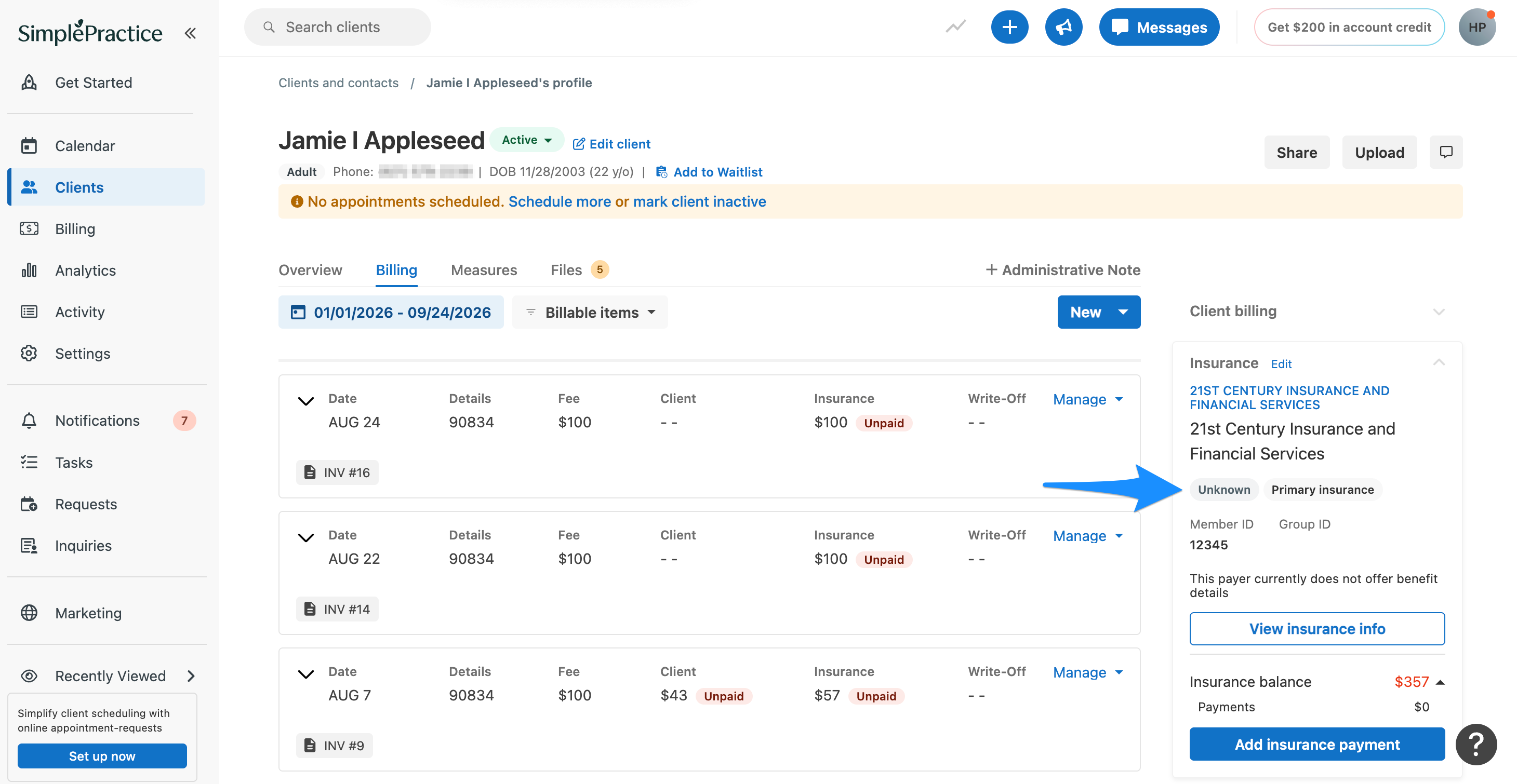Image resolution: width=1517 pixels, height=784 pixels.
Task: Open Manage dropdown for AUG 24 row
Action: click(x=1088, y=399)
